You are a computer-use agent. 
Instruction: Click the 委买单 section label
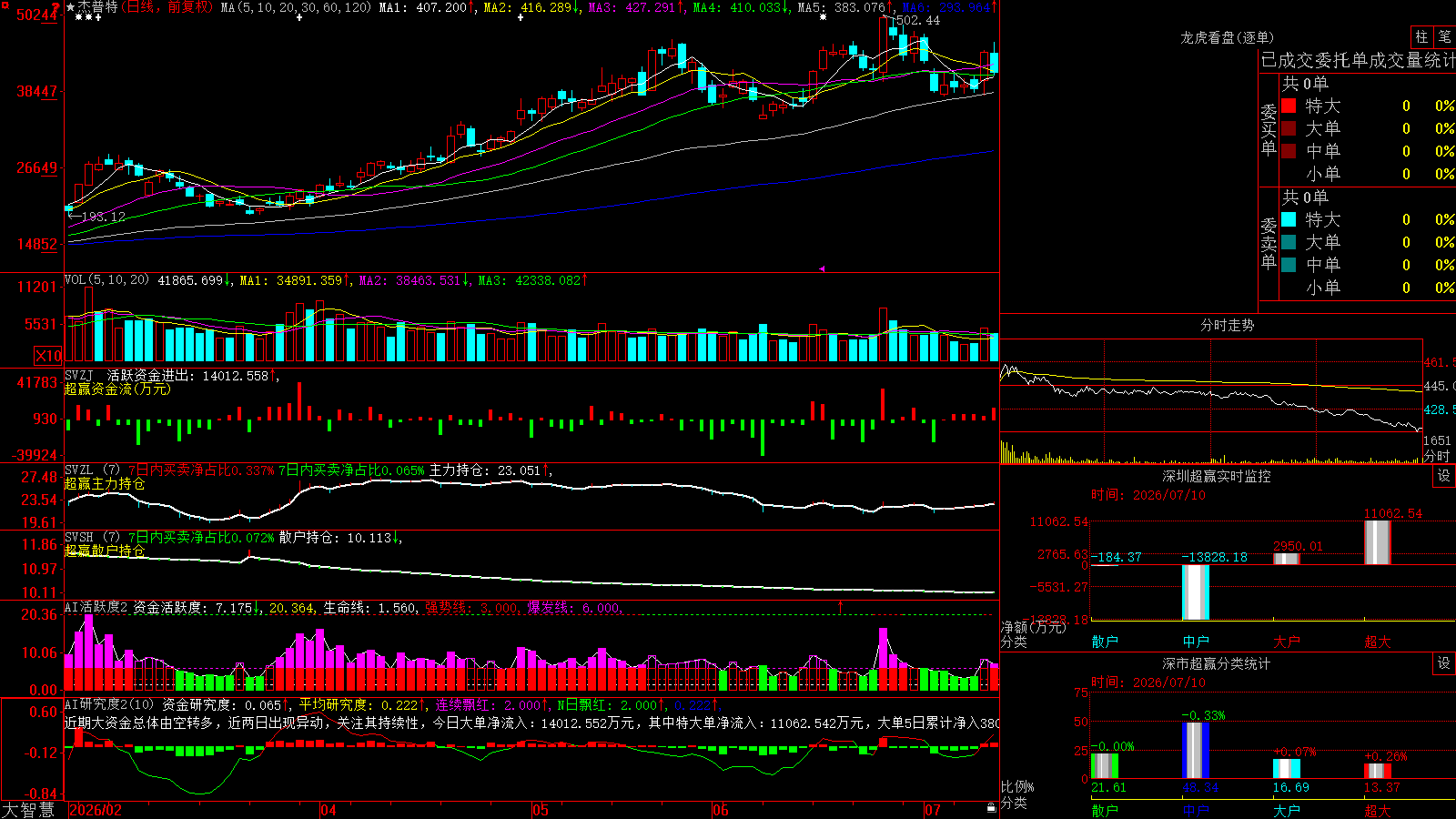tap(1269, 128)
